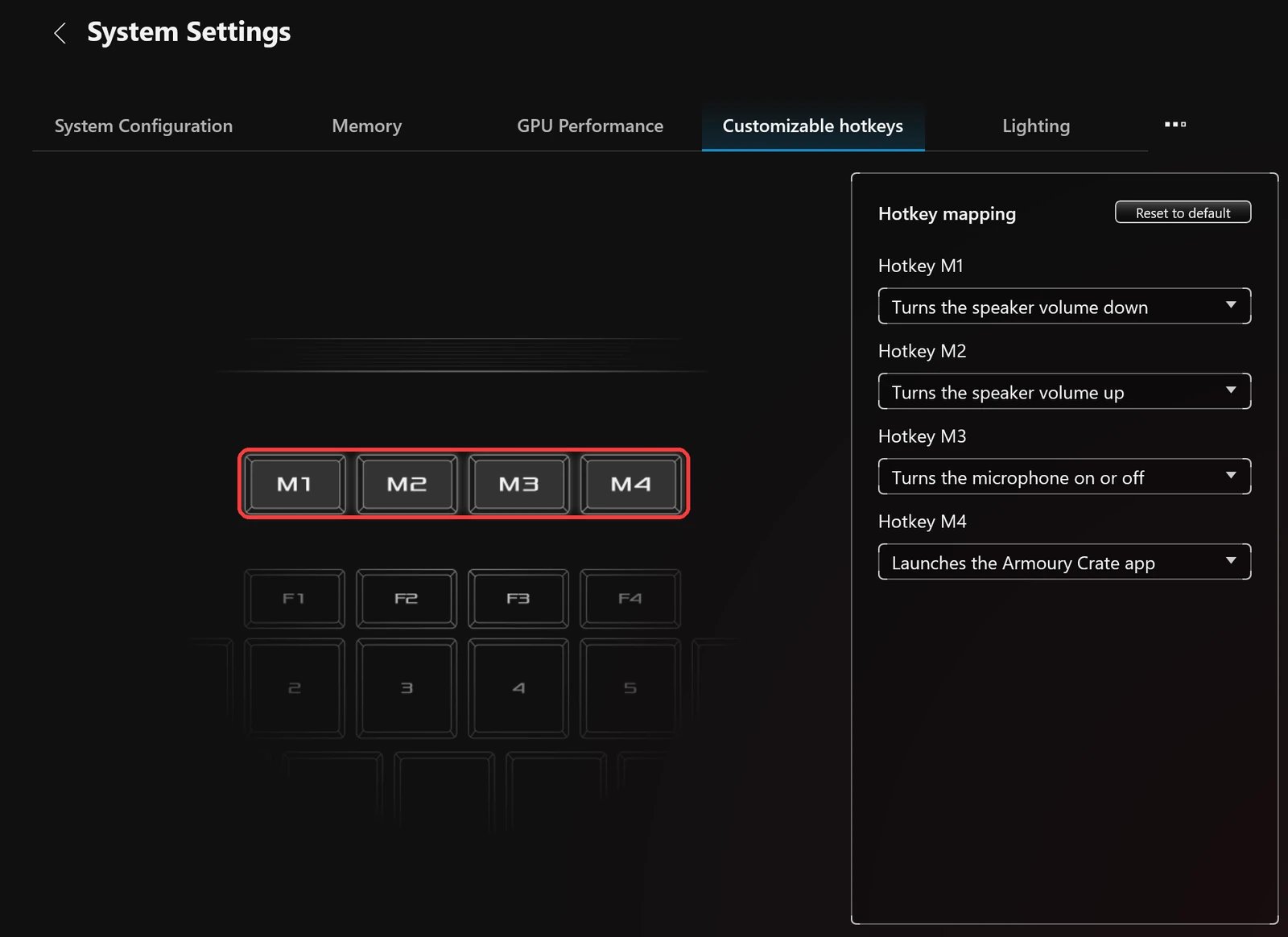Viewport: 1288px width, 937px height.
Task: Go back using the arrow beside System Settings
Action: pyautogui.click(x=60, y=33)
